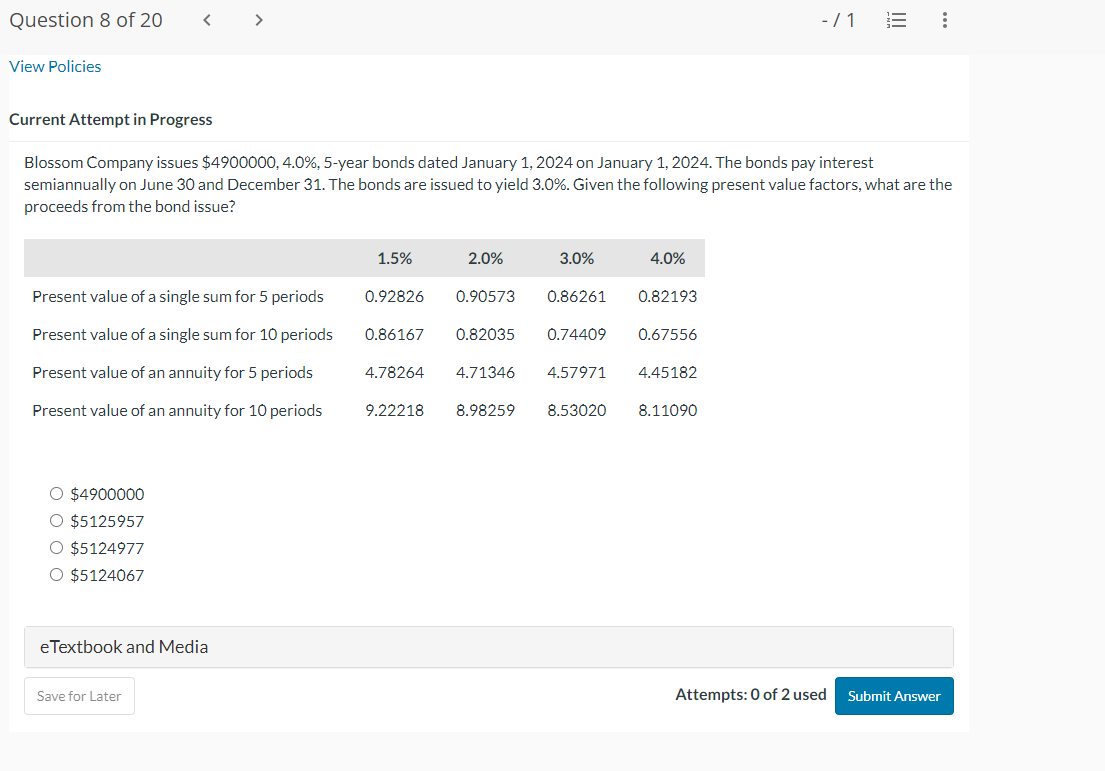The width and height of the screenshot is (1105, 771).
Task: Click the 8.98259 table value
Action: (485, 410)
